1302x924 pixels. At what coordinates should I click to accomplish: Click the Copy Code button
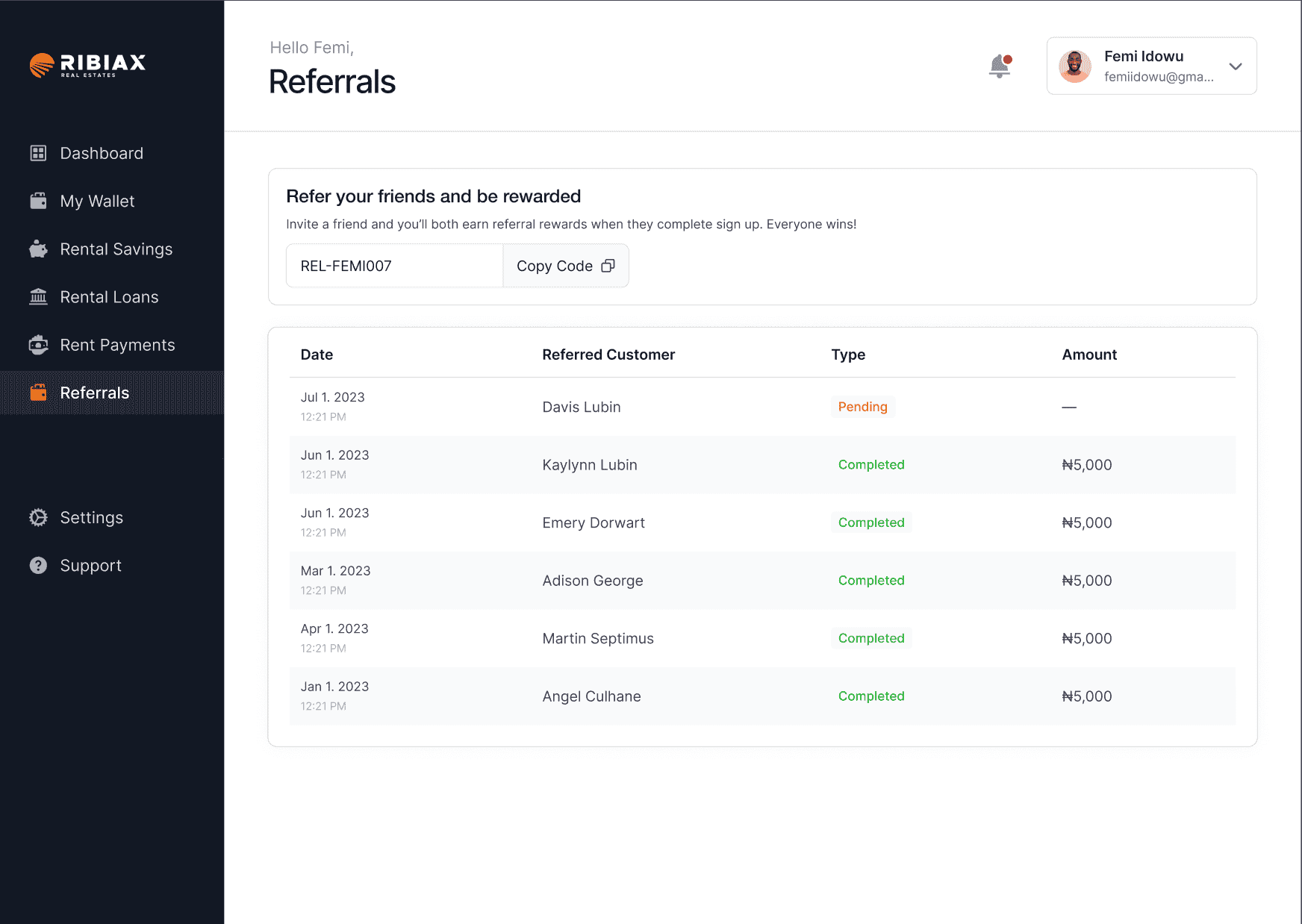pos(566,266)
